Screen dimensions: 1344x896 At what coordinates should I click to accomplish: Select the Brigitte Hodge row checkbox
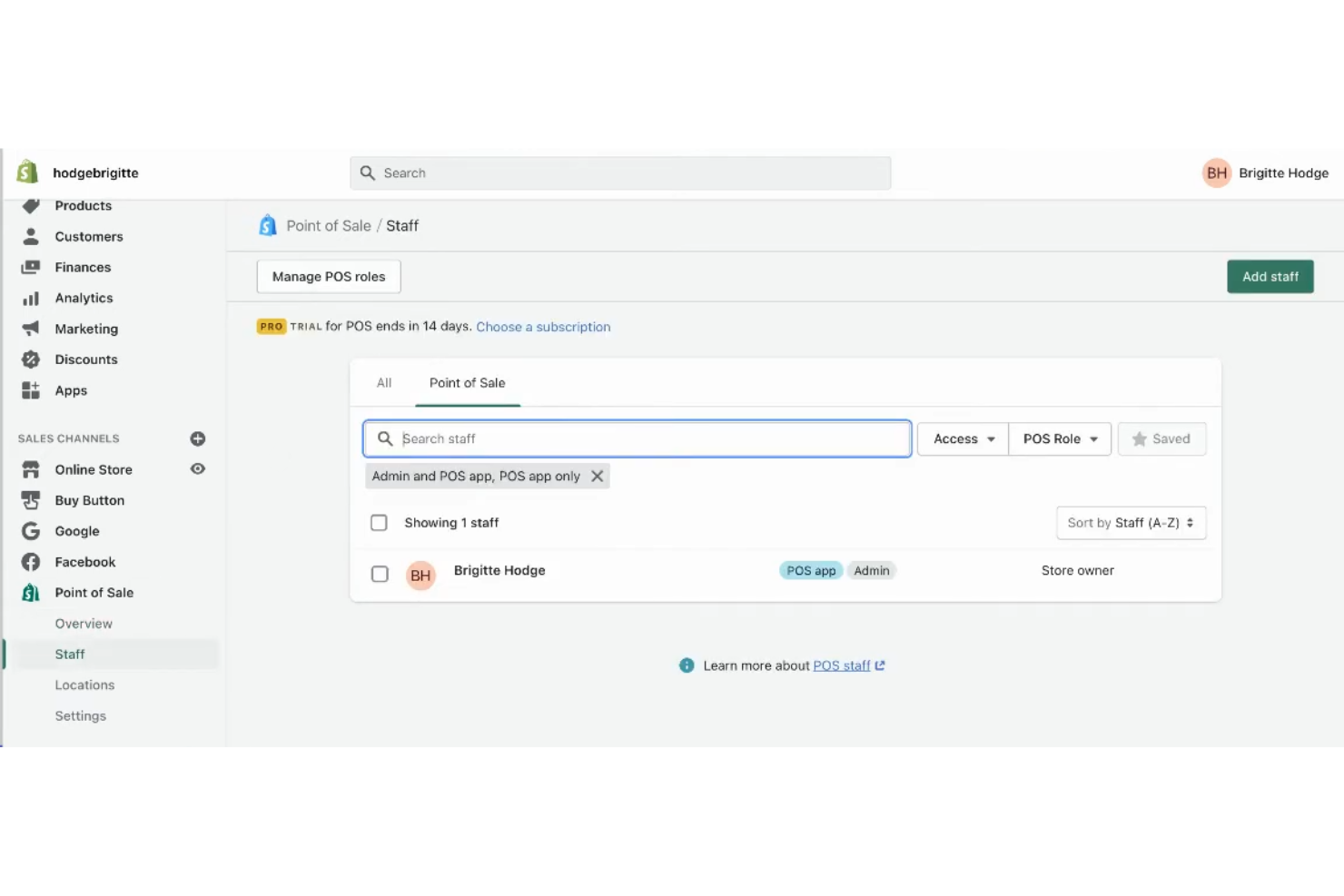[x=380, y=574]
